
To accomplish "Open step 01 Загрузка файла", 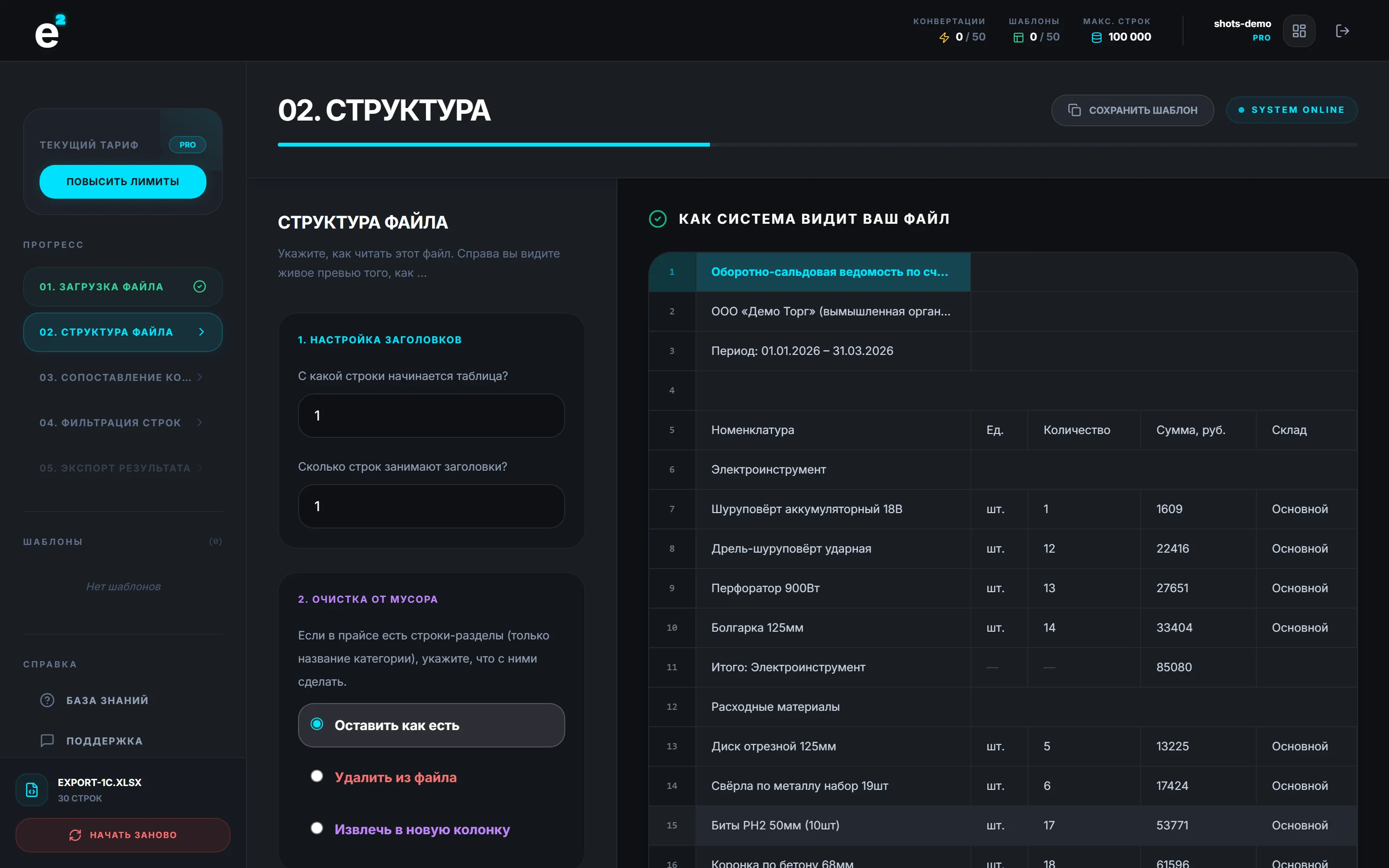I will (x=123, y=286).
